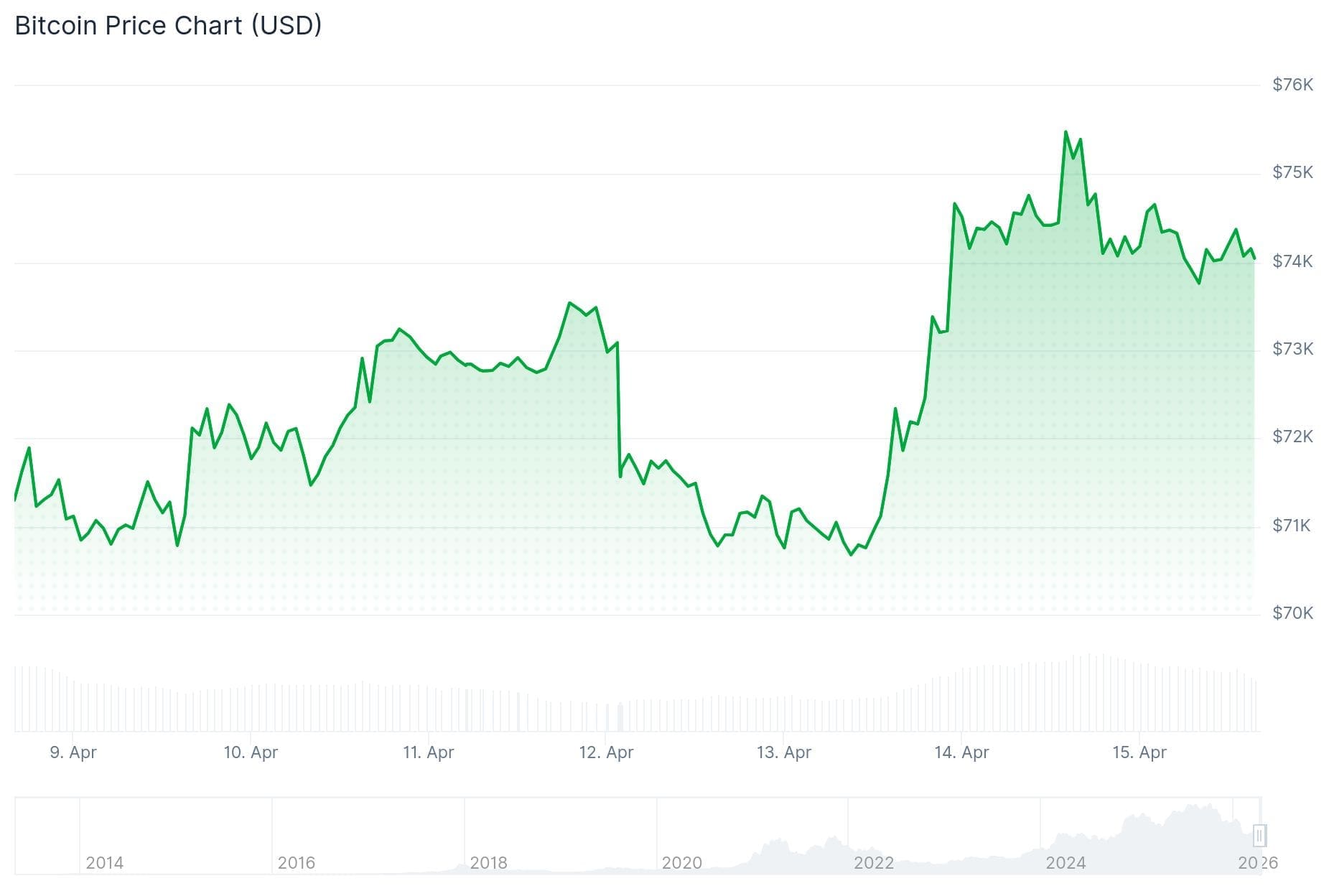The width and height of the screenshot is (1329, 896).
Task: Click 2014 in the range navigator
Action: pos(104,863)
